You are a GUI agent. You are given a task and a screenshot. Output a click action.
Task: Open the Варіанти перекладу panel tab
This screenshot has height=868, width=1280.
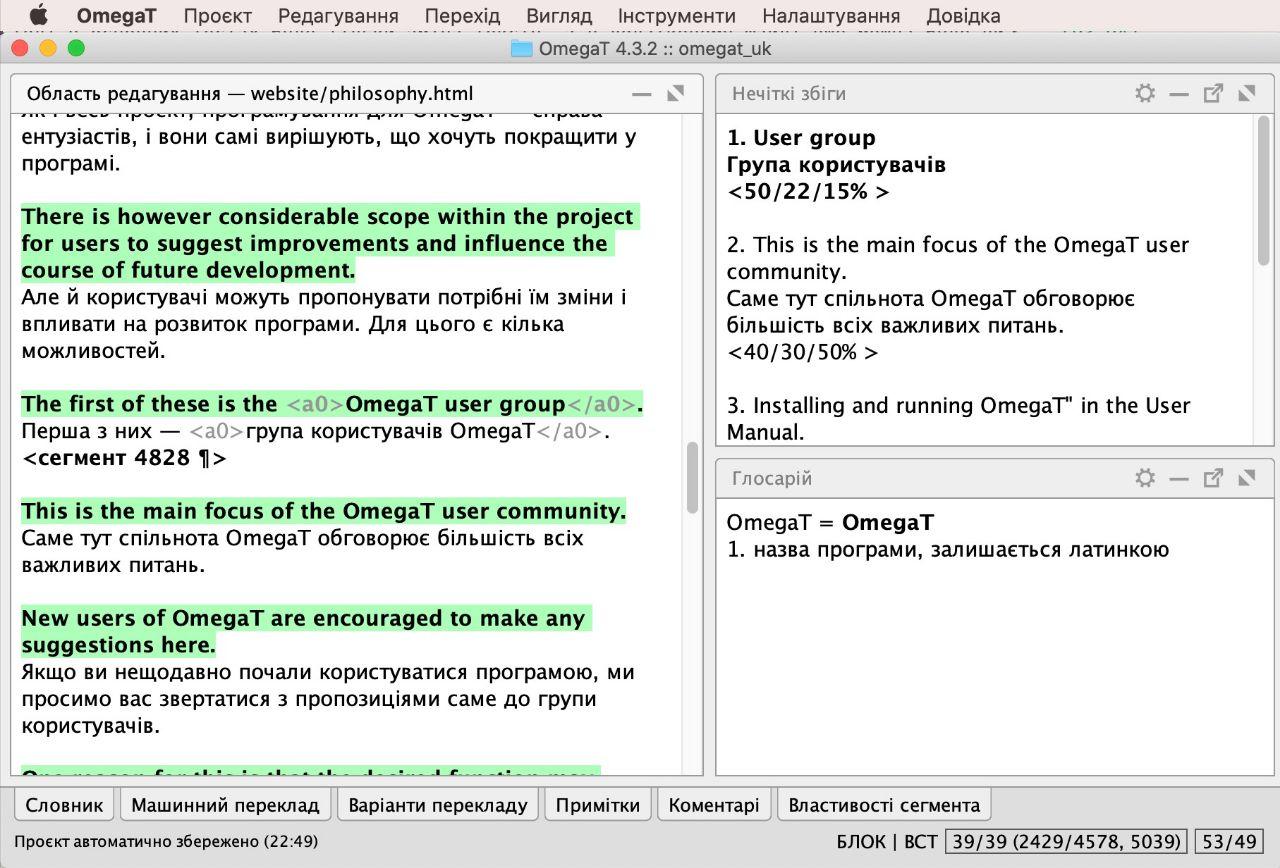point(437,805)
